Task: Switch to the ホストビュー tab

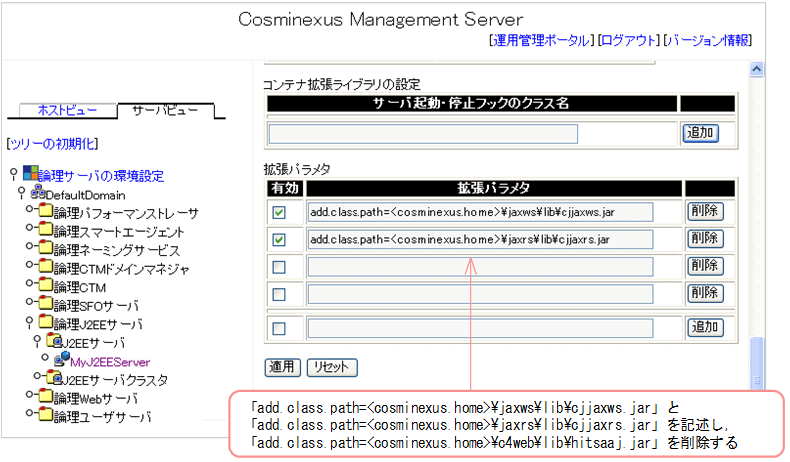Action: [x=68, y=110]
